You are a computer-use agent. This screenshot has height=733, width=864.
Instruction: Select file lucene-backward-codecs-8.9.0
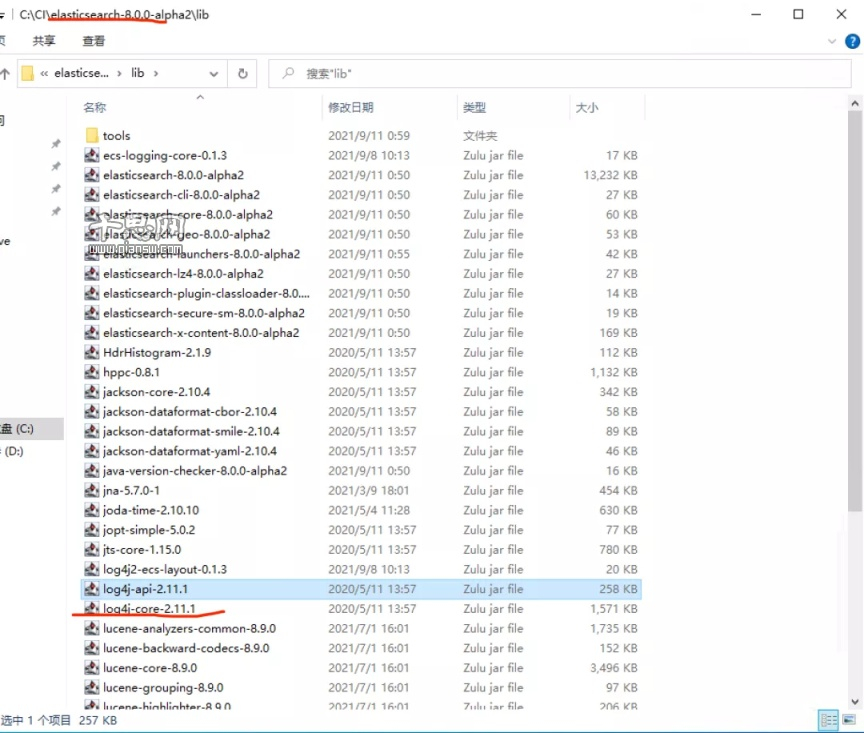[x=186, y=648]
